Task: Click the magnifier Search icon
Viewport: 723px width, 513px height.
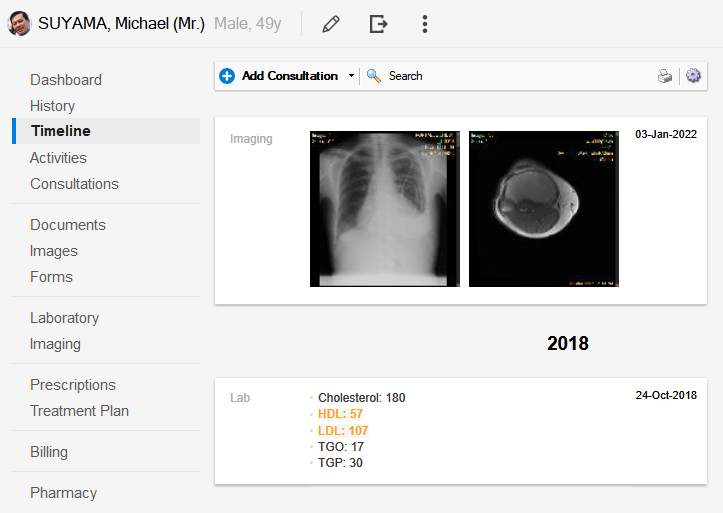Action: (x=374, y=76)
